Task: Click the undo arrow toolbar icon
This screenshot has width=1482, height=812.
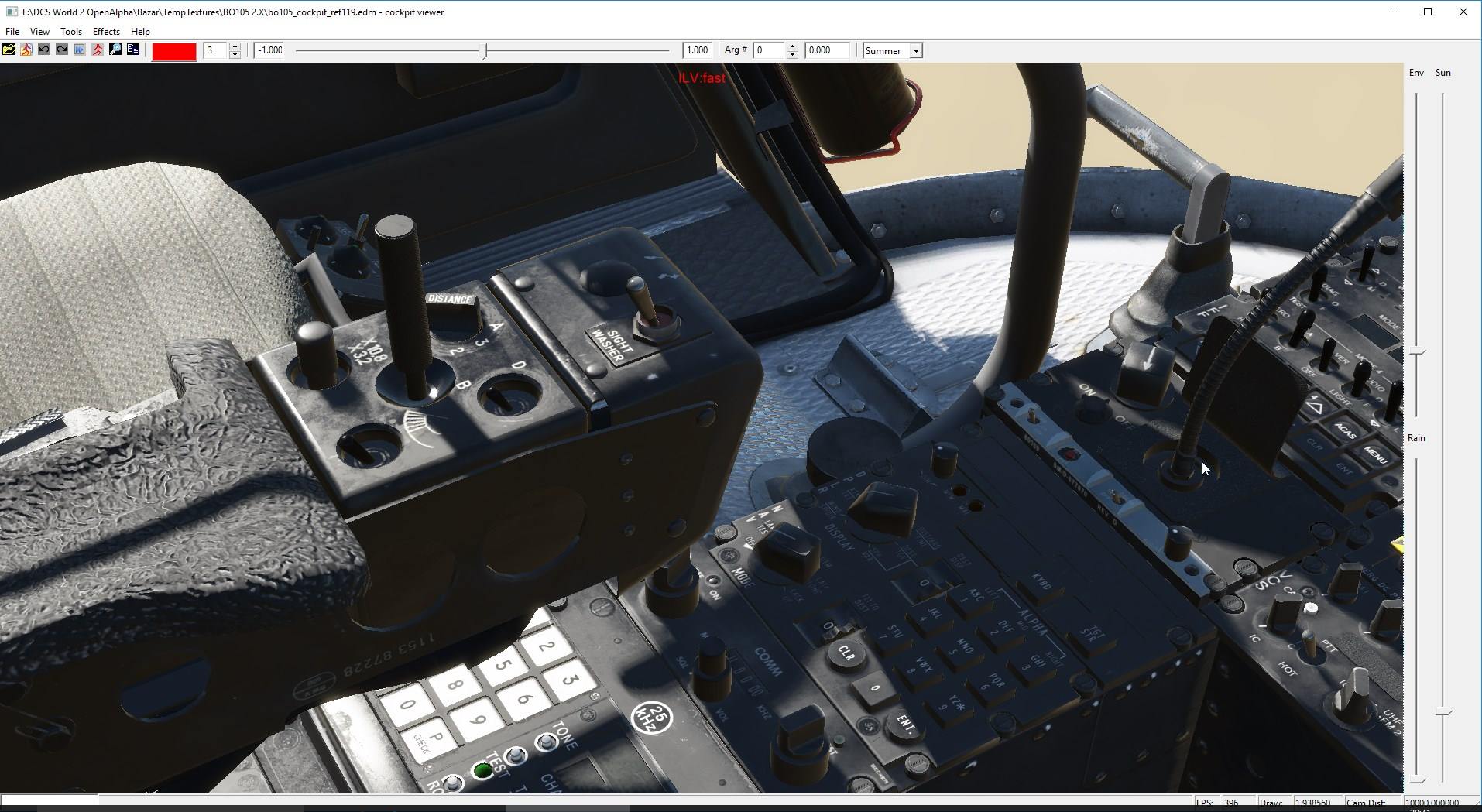Action: [44, 50]
